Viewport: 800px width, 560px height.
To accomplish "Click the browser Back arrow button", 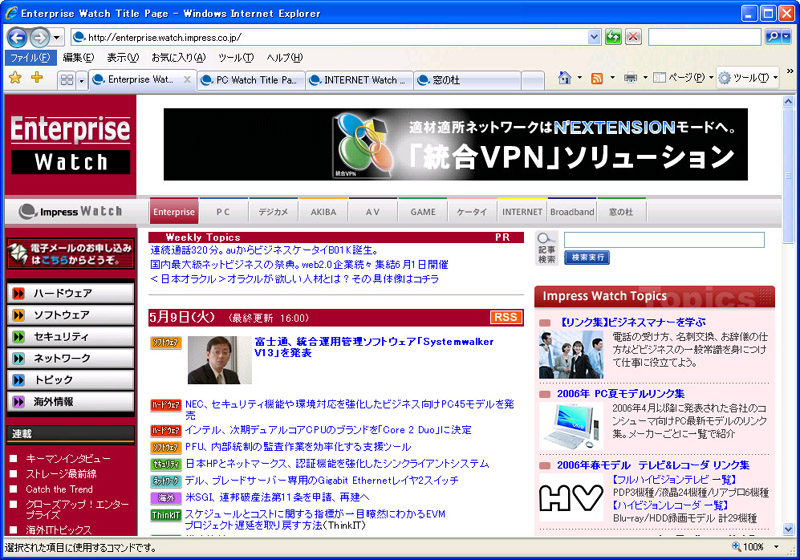I will coord(17,37).
